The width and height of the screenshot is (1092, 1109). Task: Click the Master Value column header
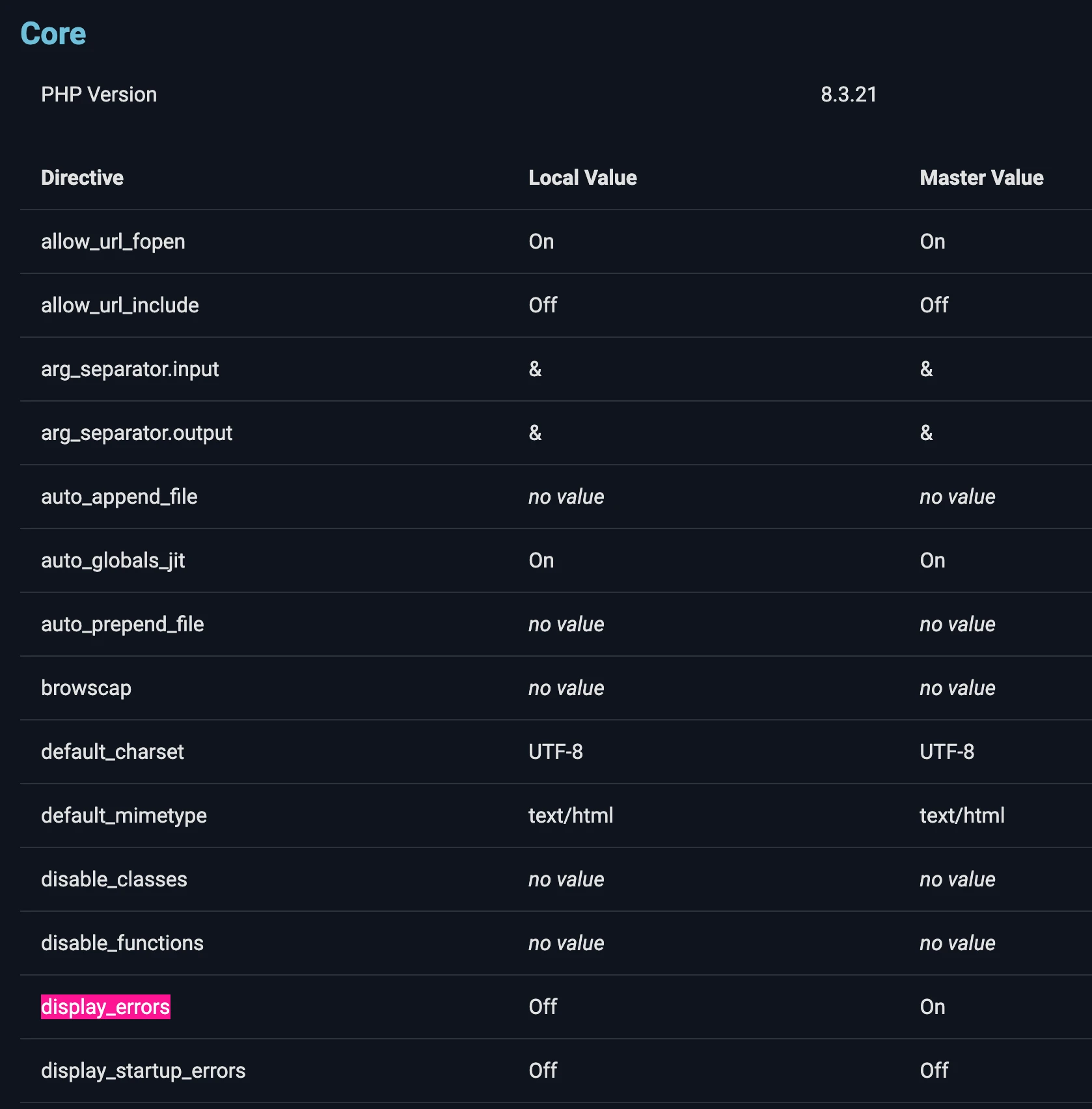point(981,178)
